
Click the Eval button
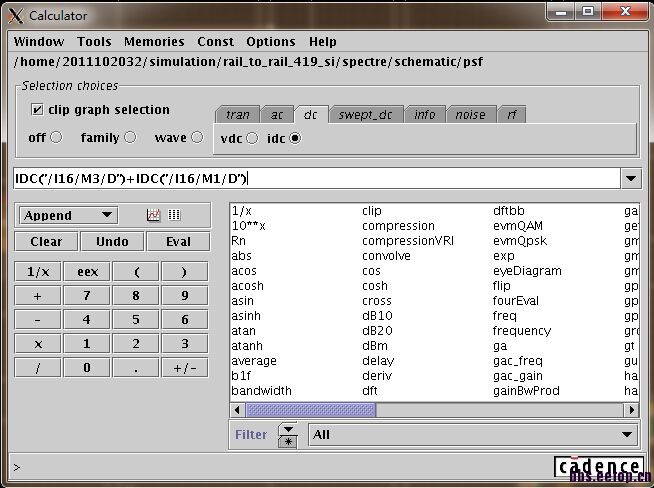[x=178, y=242]
